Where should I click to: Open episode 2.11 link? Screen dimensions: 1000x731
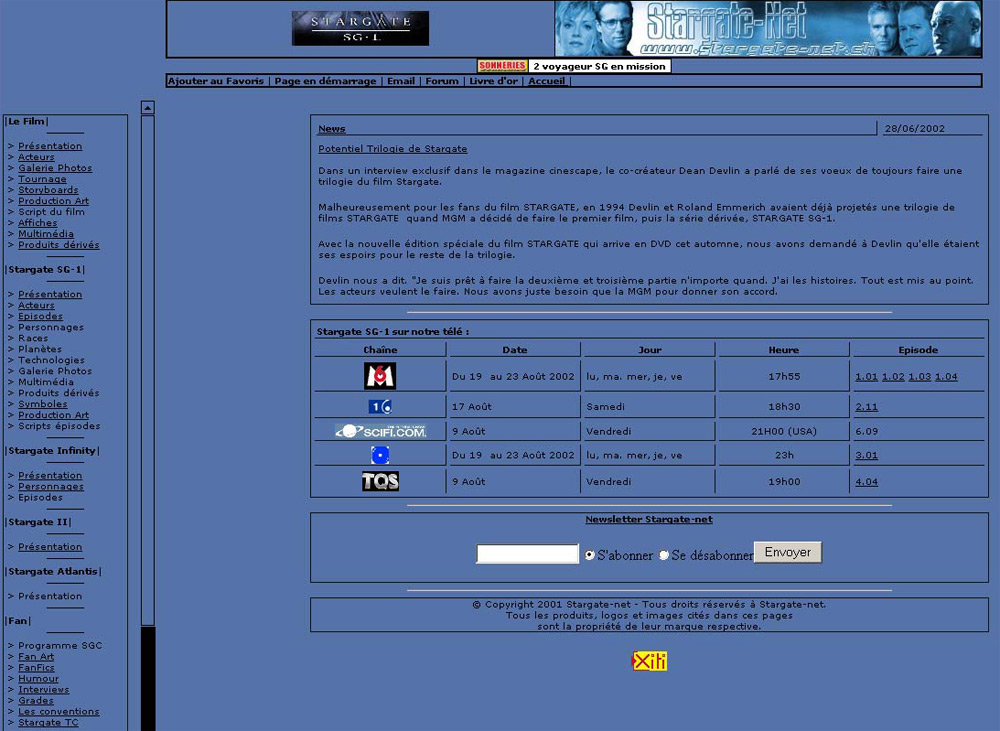[867, 406]
